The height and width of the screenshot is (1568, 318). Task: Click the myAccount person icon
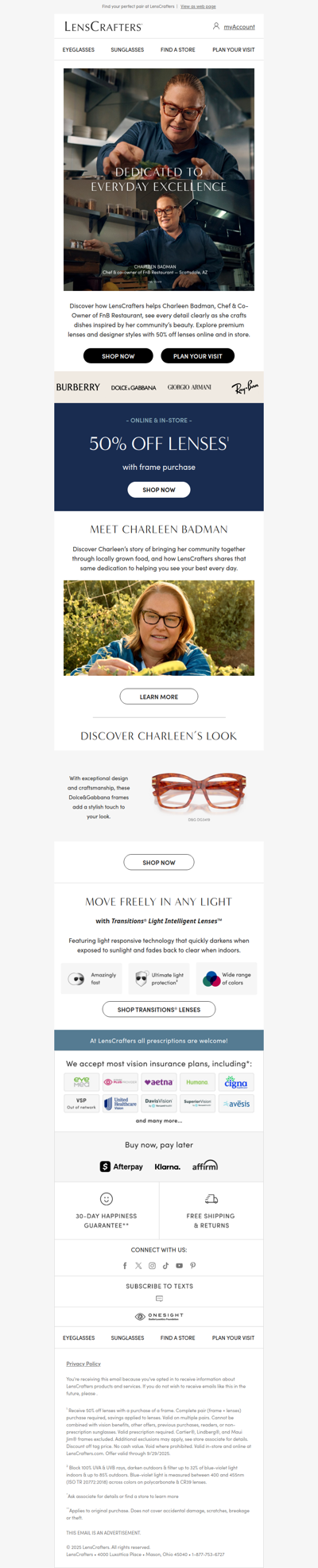[216, 26]
